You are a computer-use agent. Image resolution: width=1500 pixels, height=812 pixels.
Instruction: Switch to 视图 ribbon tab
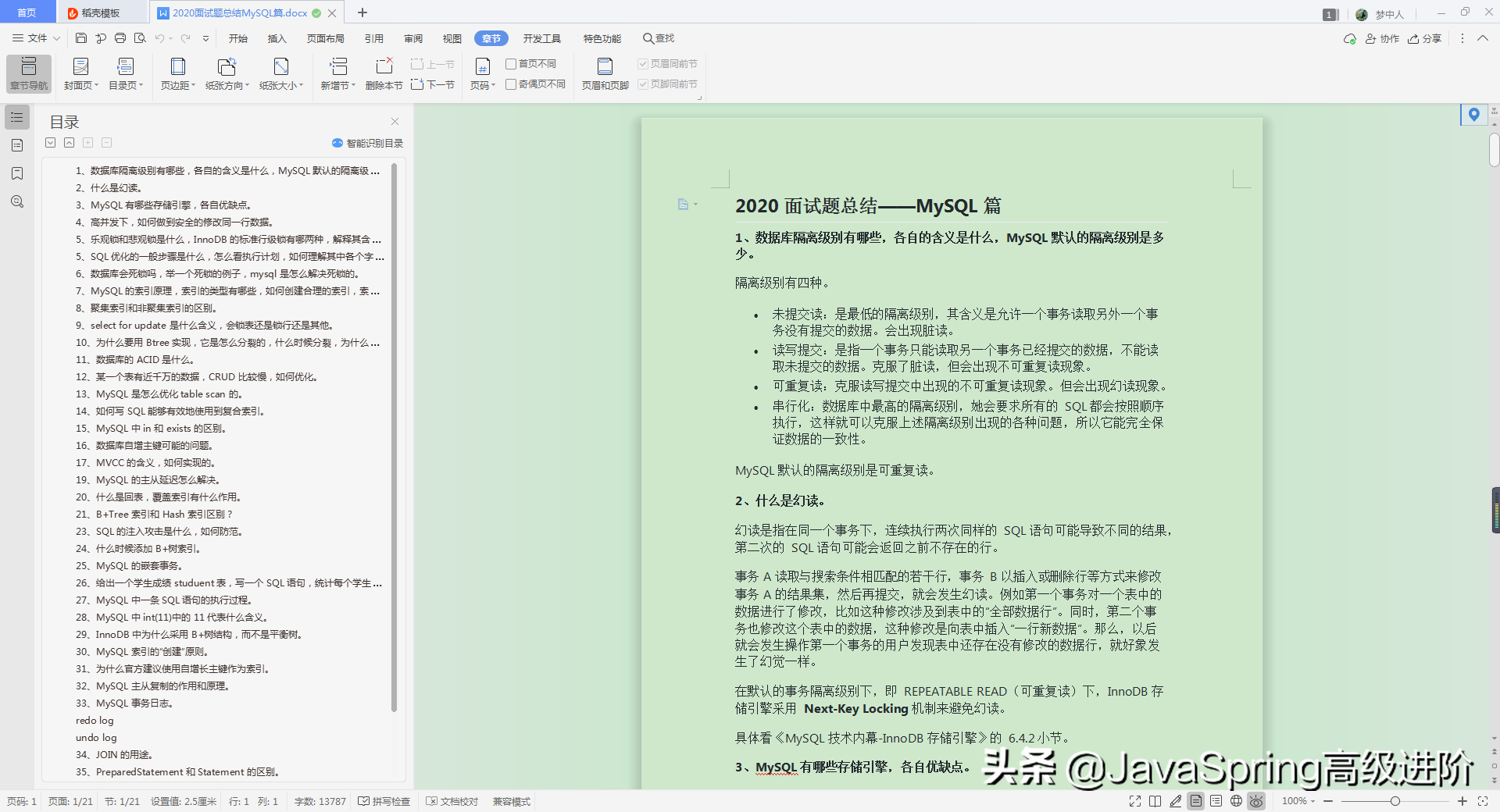tap(452, 38)
